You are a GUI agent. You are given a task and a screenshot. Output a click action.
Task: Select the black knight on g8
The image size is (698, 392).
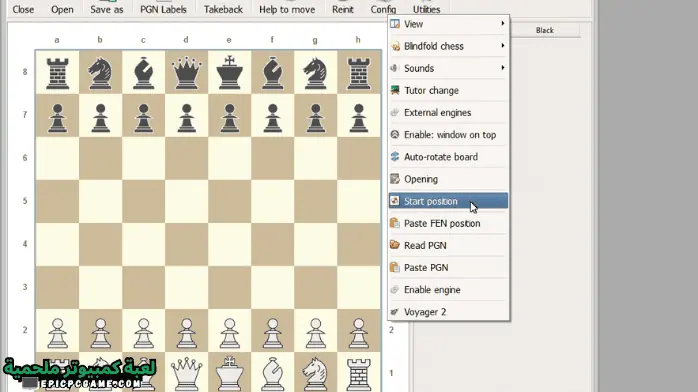315,72
